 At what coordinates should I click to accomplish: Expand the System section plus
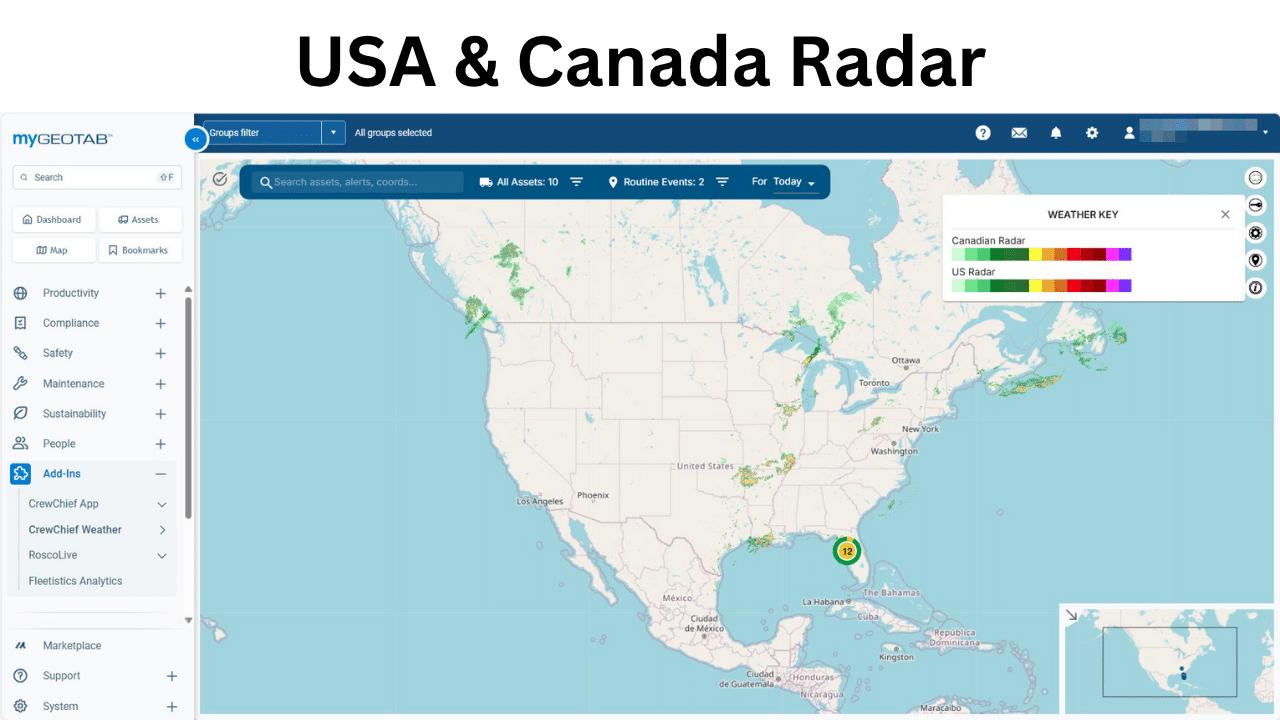[172, 706]
